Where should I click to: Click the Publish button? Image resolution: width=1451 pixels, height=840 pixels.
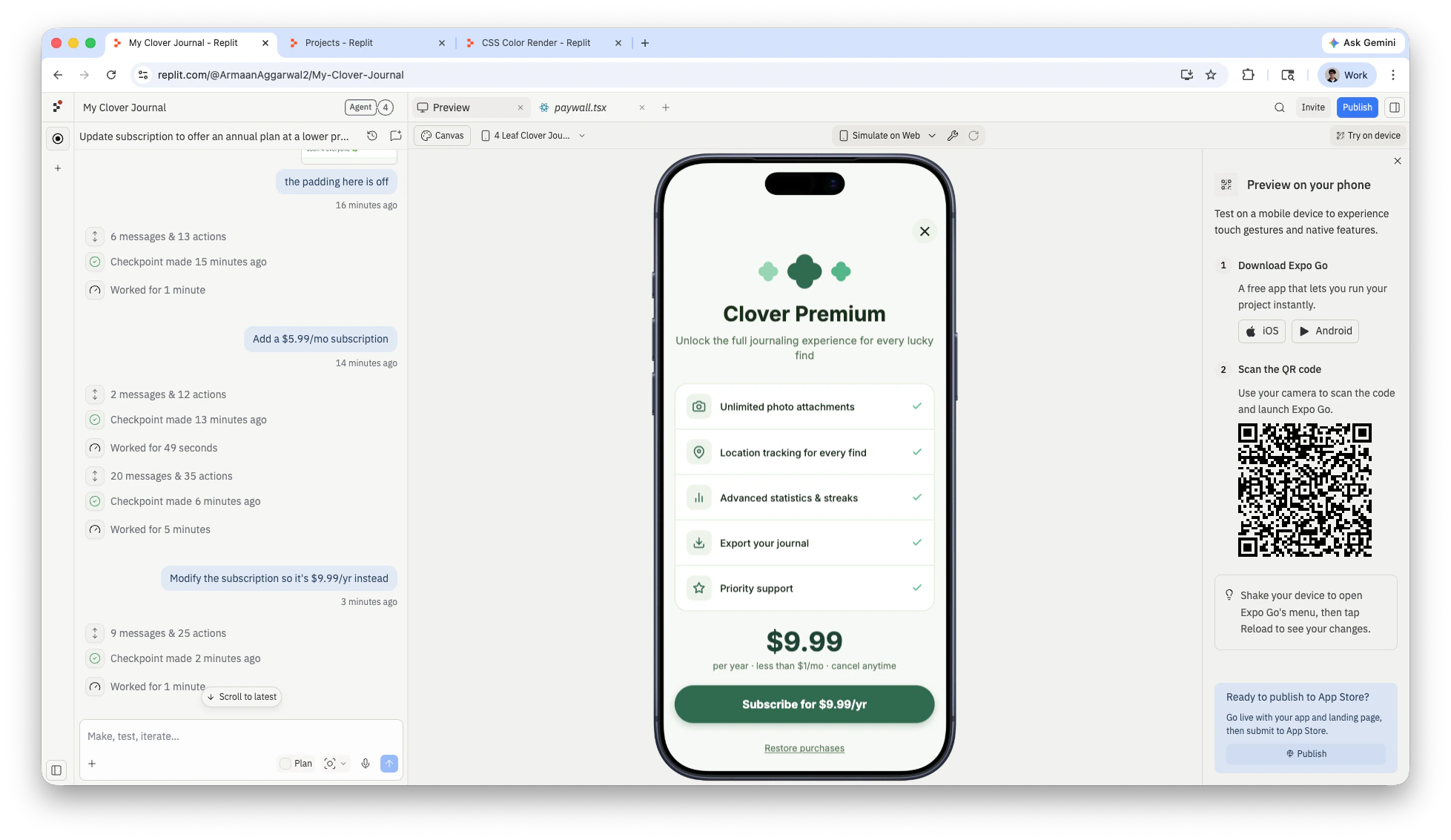1357,107
